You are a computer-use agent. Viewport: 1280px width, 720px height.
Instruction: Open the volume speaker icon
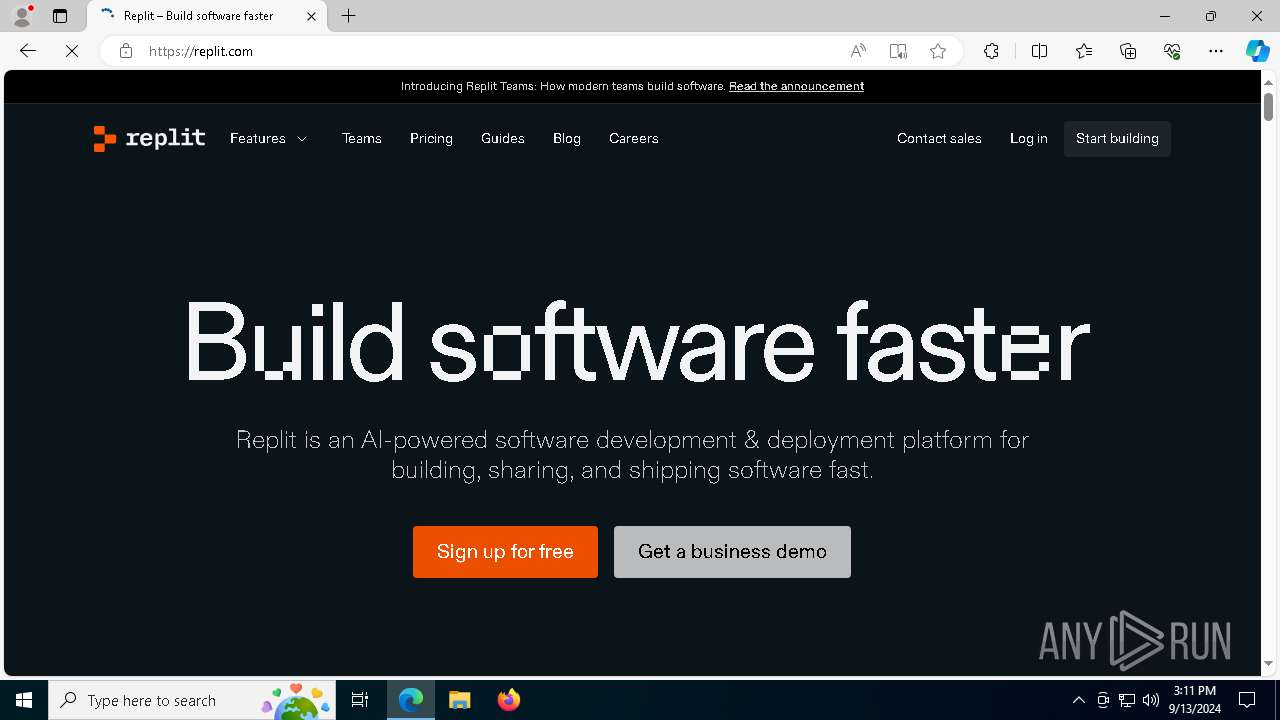(x=1151, y=700)
